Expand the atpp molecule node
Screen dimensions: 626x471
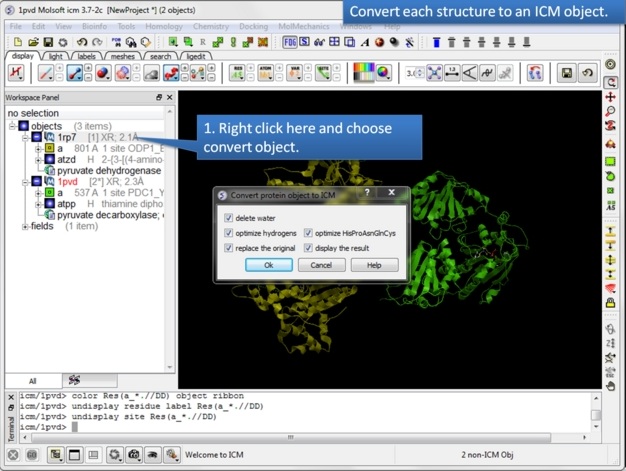[x=38, y=203]
